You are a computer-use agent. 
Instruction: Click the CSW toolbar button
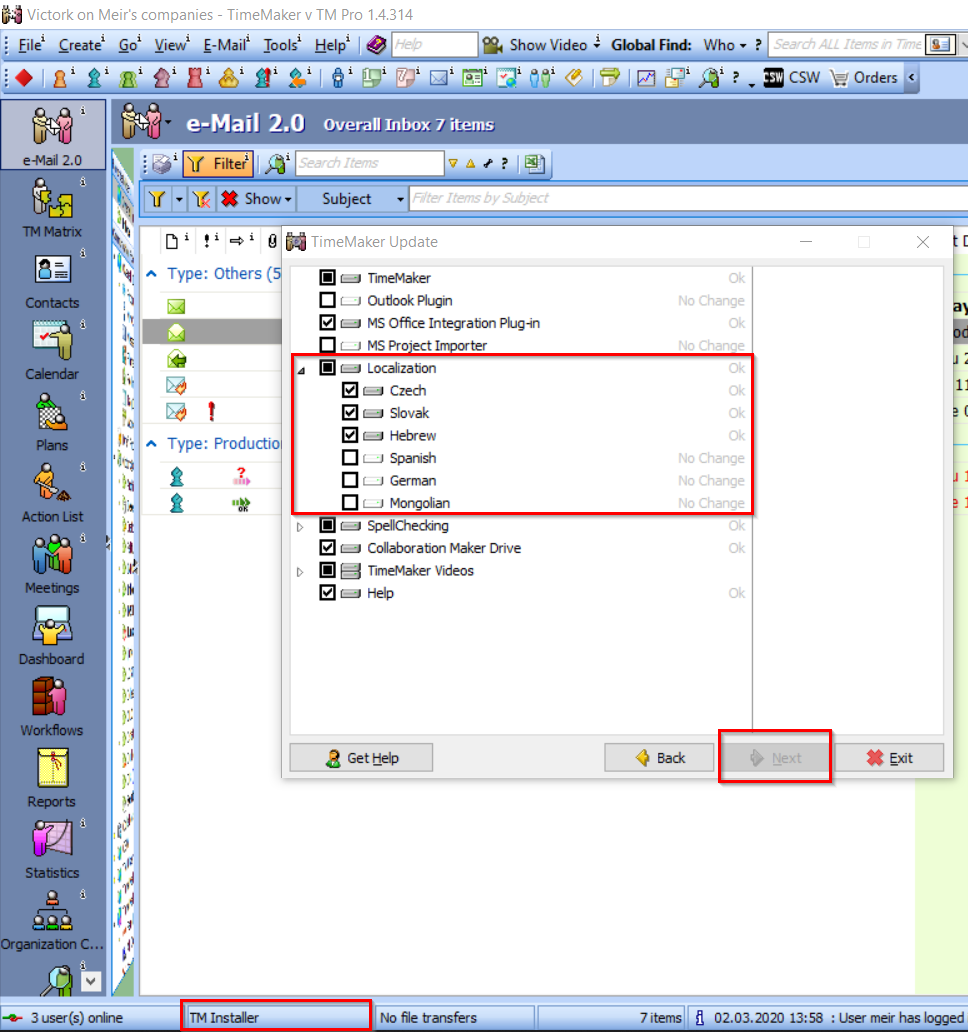[792, 78]
